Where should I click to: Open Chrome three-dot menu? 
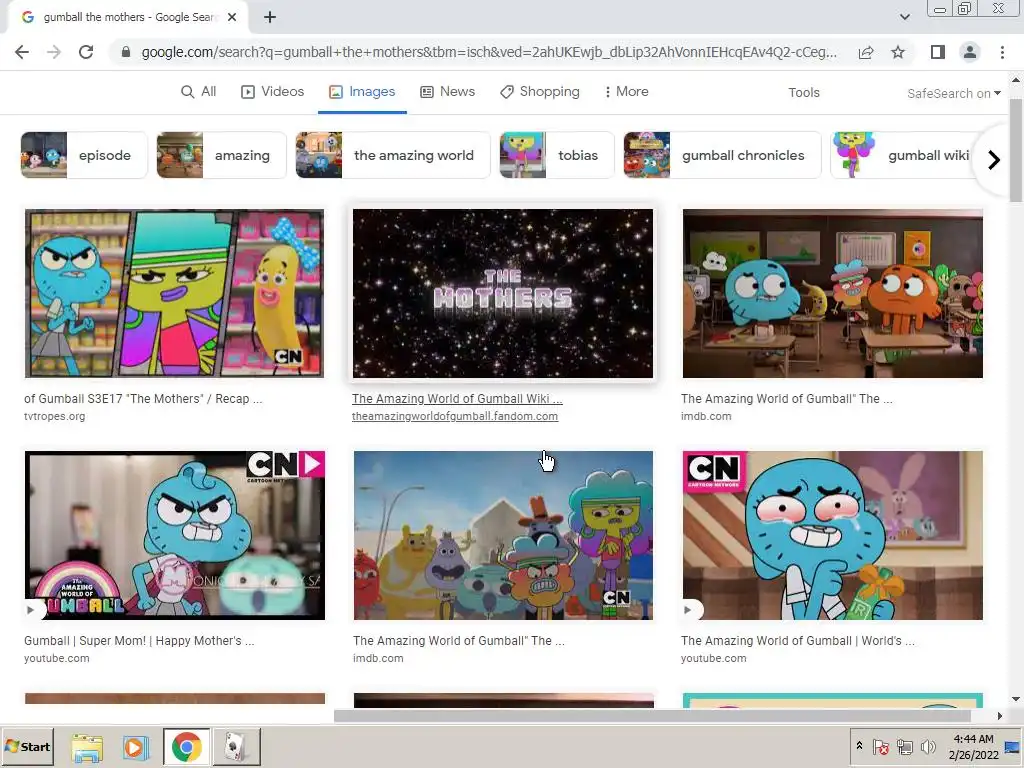pyautogui.click(x=1002, y=52)
